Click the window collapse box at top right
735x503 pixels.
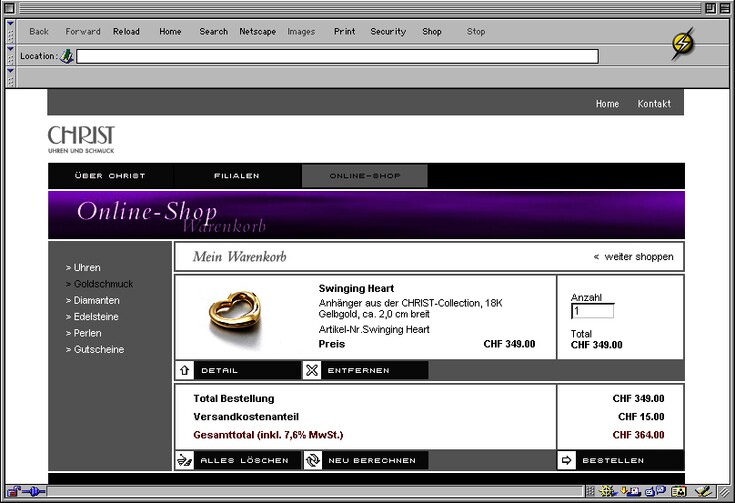pyautogui.click(x=724, y=8)
